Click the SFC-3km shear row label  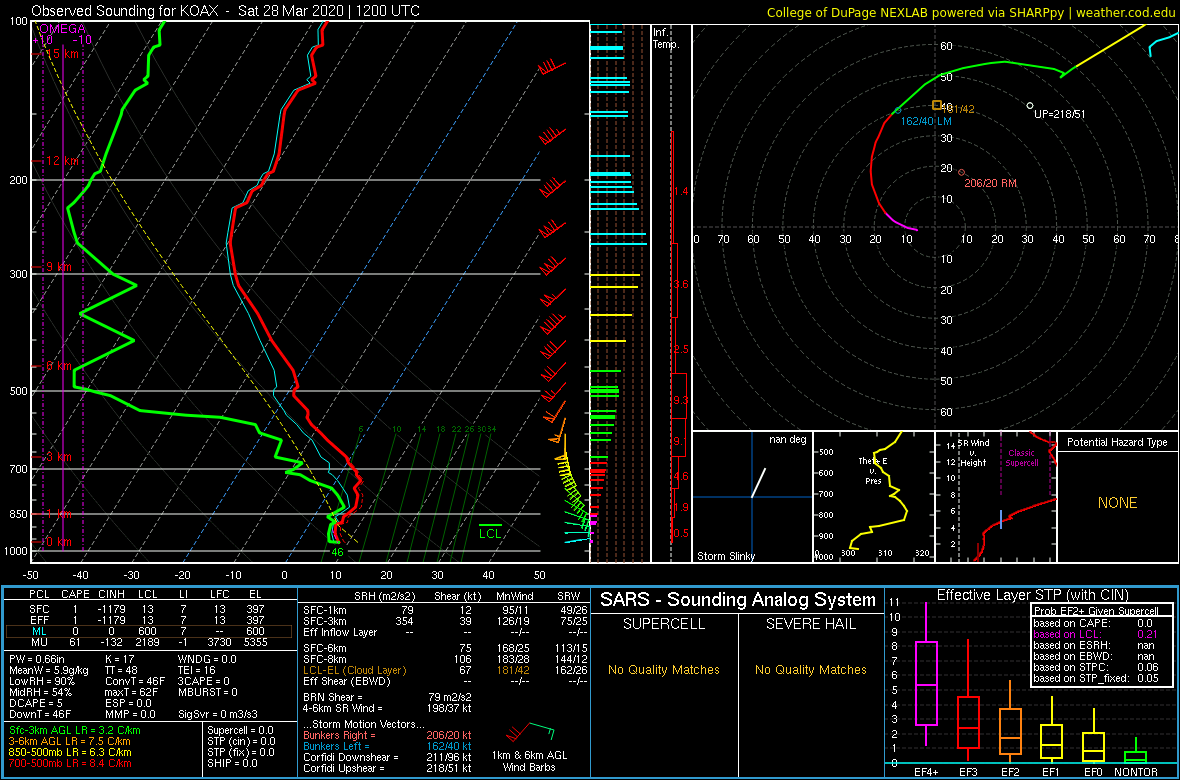click(325, 620)
